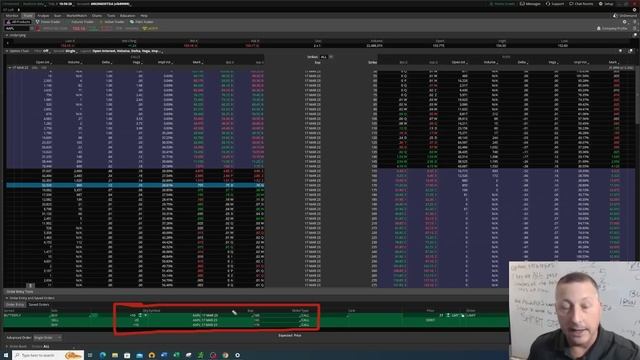The width and height of the screenshot is (640, 360).
Task: Click the puts Delta column header
Action: point(522,62)
